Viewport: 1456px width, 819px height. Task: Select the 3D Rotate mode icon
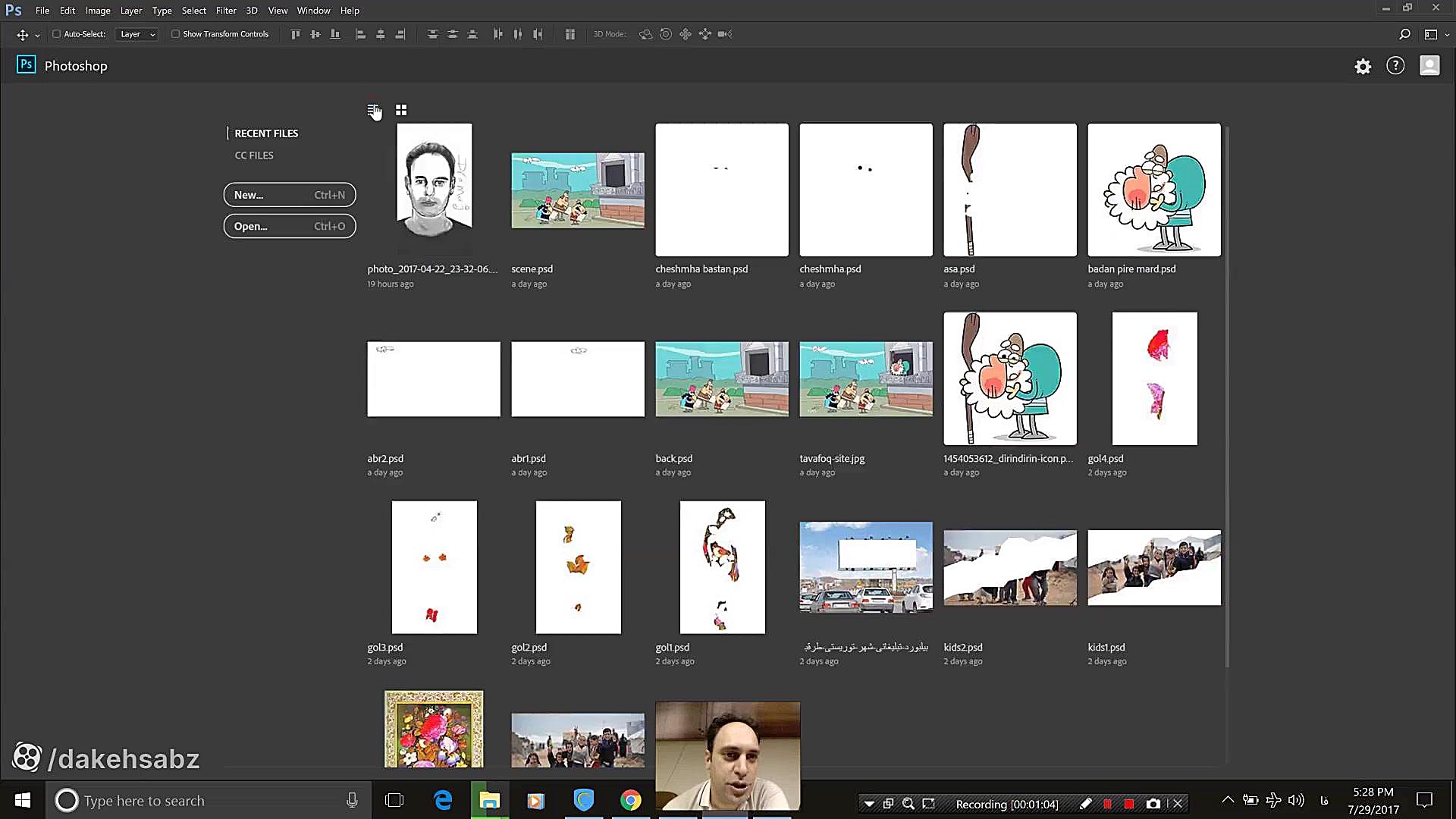[645, 34]
